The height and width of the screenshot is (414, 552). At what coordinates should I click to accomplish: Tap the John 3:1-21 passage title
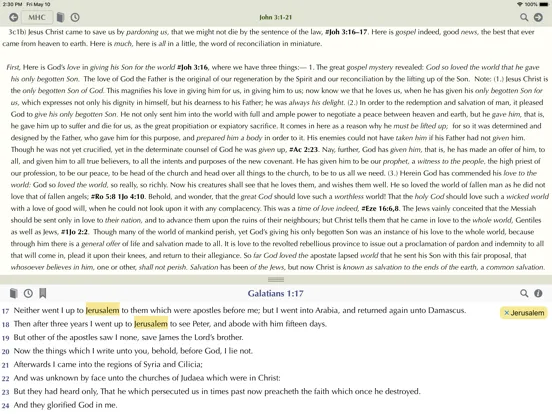276,17
